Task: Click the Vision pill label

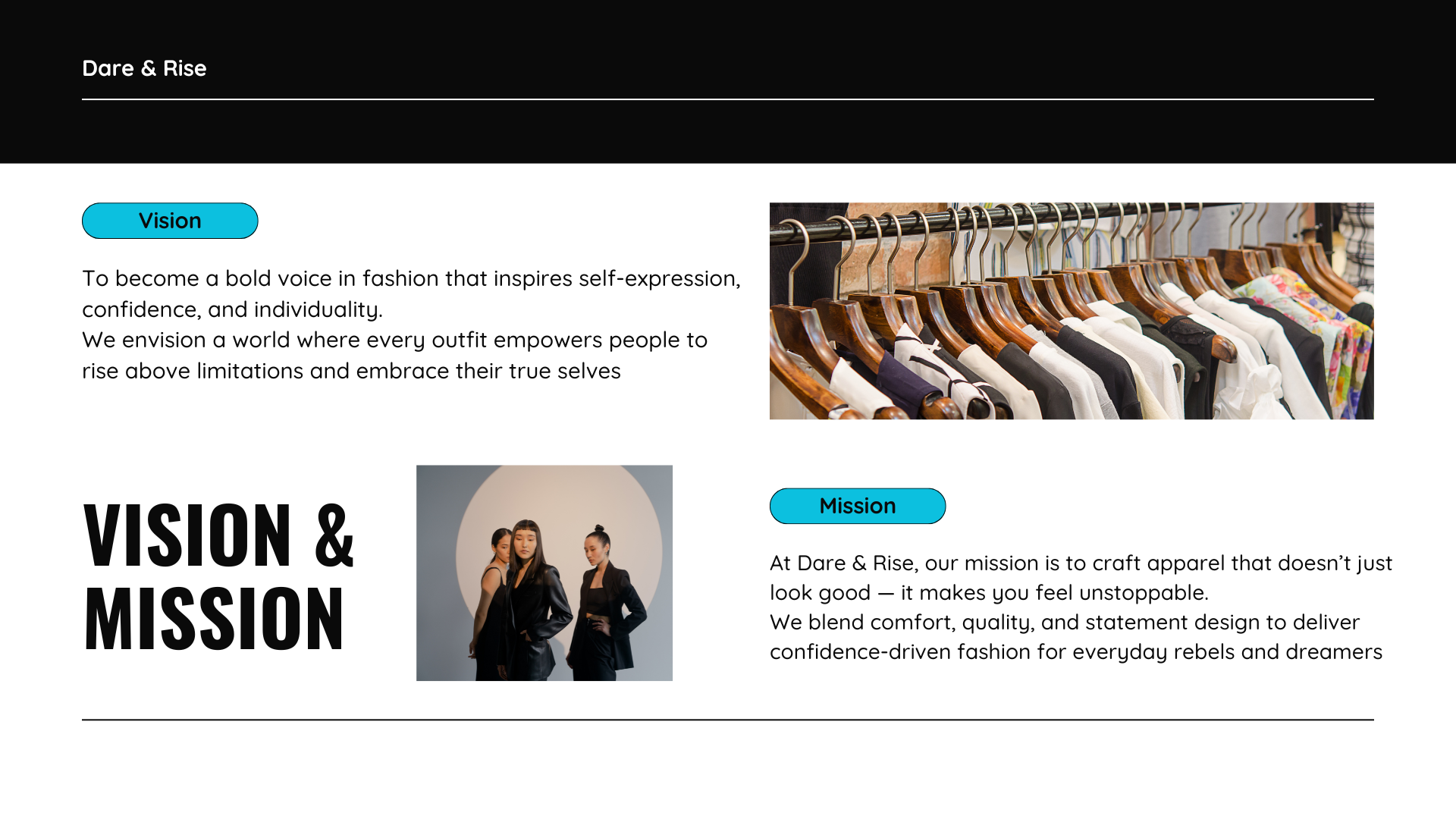Action: pyautogui.click(x=170, y=221)
